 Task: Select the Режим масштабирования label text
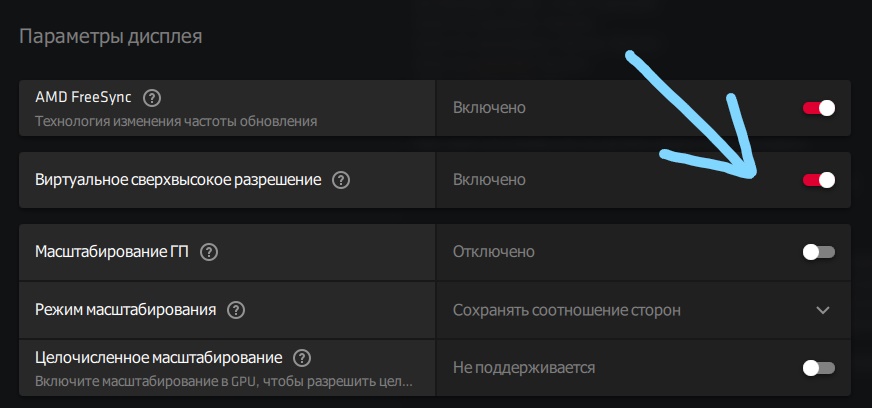[125, 310]
